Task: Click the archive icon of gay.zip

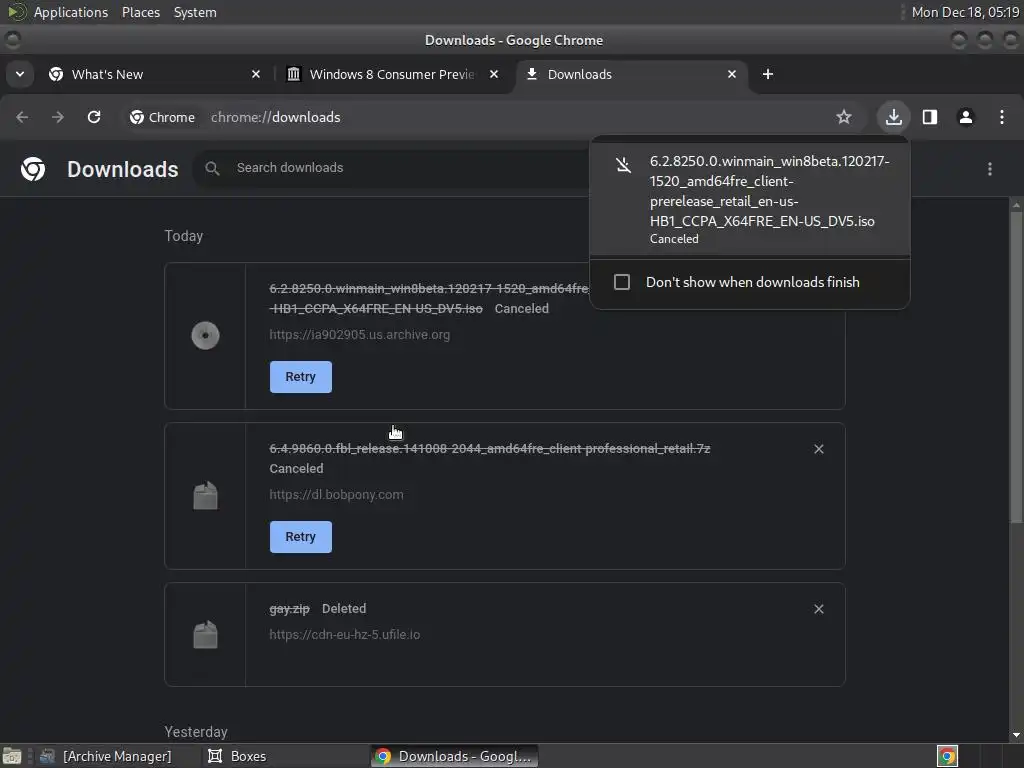Action: (x=205, y=634)
